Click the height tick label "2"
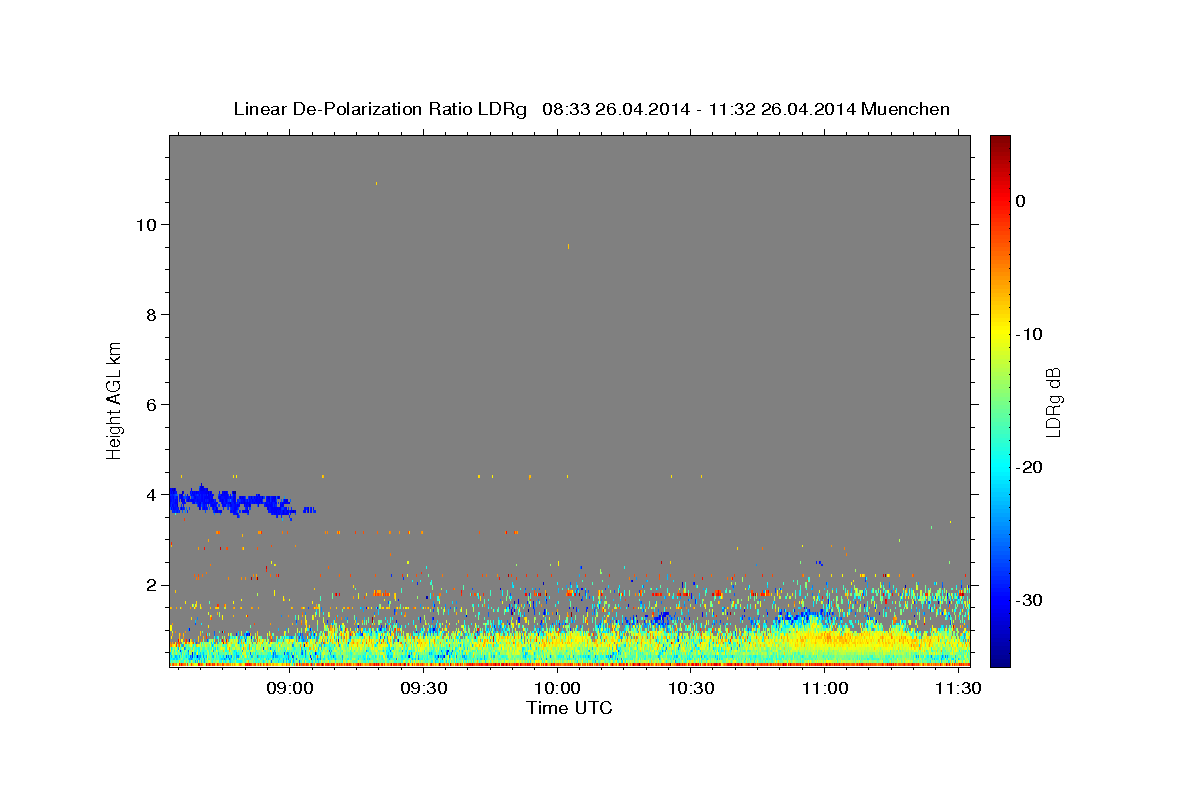The image size is (1200, 800). click(x=149, y=584)
